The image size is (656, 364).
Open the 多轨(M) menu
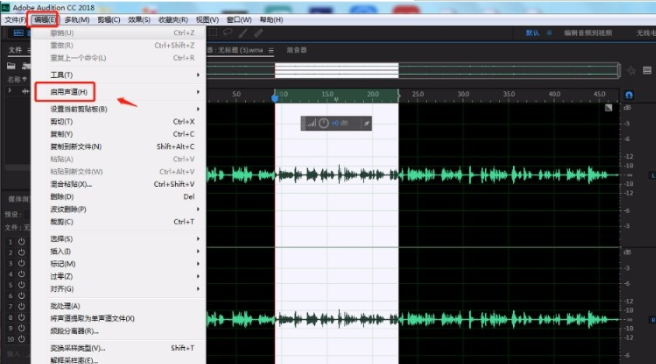77,20
